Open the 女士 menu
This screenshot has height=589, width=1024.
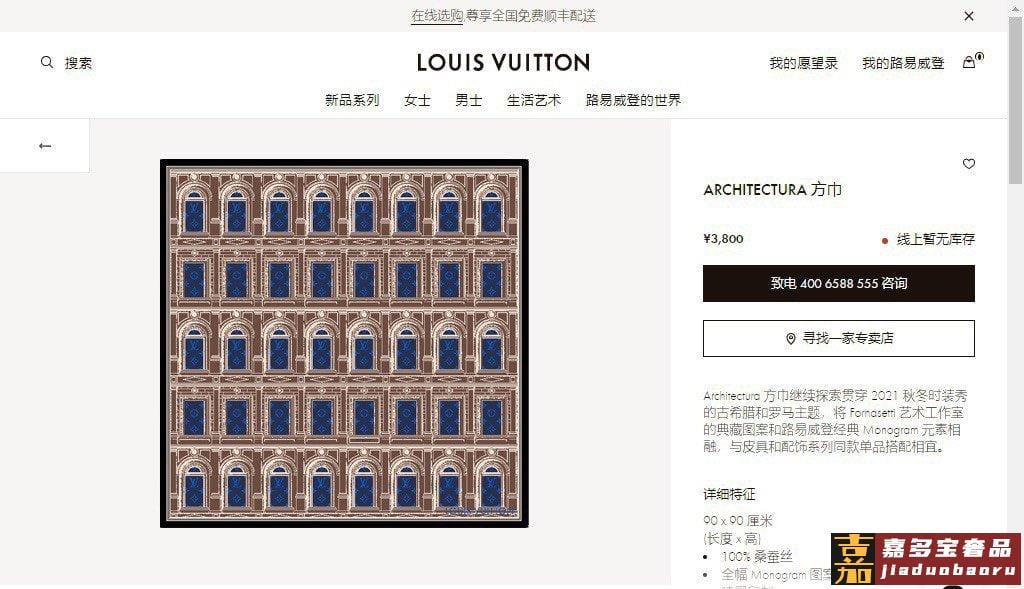coord(417,100)
